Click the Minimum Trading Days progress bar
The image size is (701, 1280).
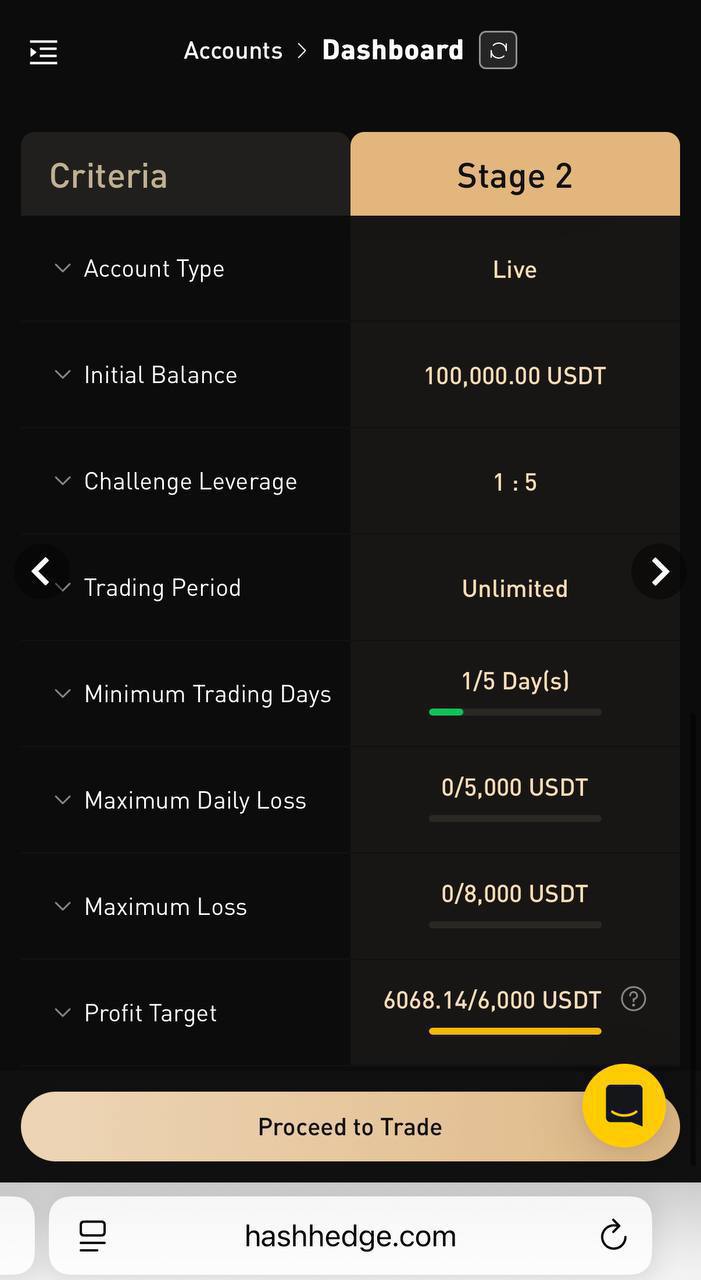pyautogui.click(x=515, y=712)
